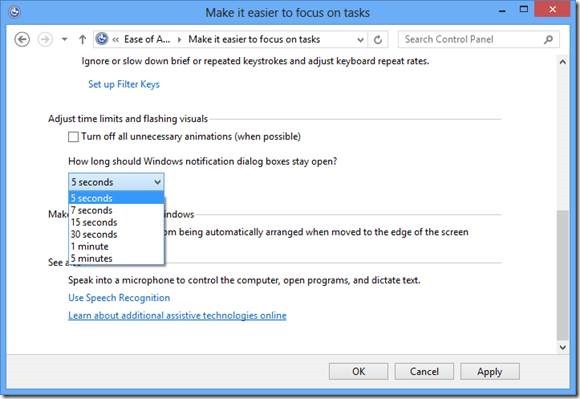Click the Ease of Access icon in the address bar
Viewport: 580px width, 399px height.
[102, 39]
